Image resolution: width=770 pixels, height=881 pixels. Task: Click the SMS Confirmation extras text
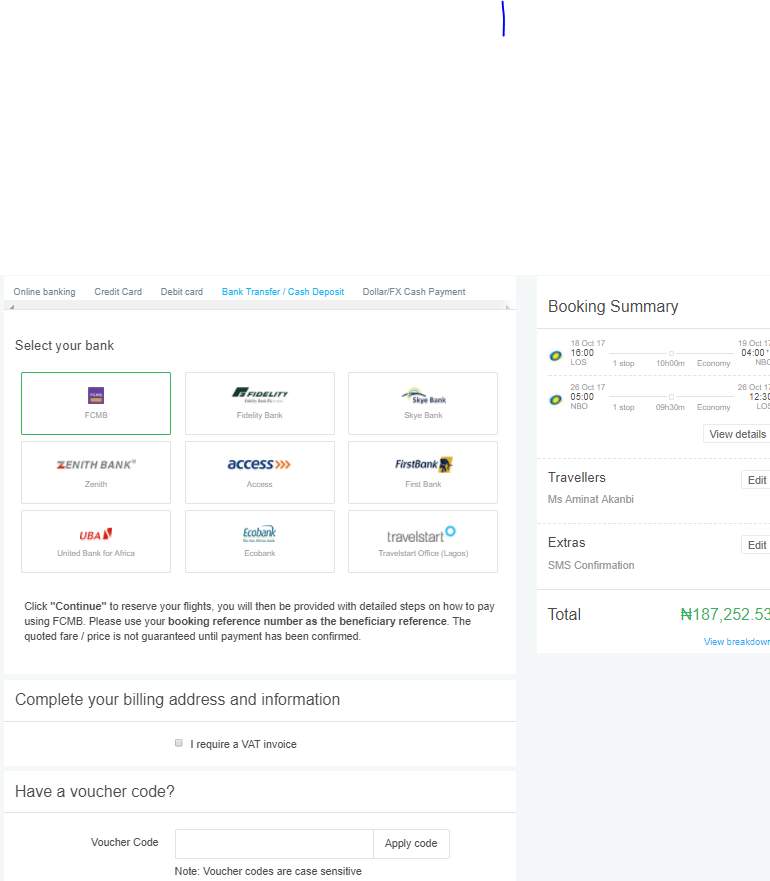point(591,565)
